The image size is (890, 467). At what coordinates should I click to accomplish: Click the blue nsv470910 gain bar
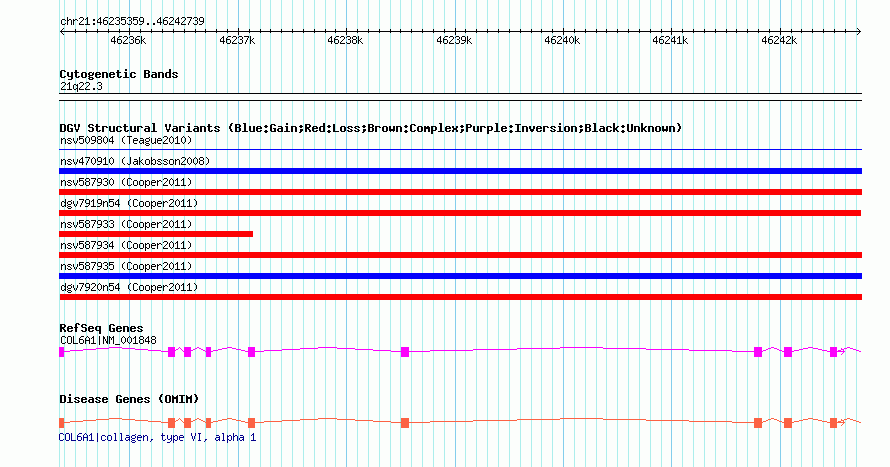click(x=460, y=171)
